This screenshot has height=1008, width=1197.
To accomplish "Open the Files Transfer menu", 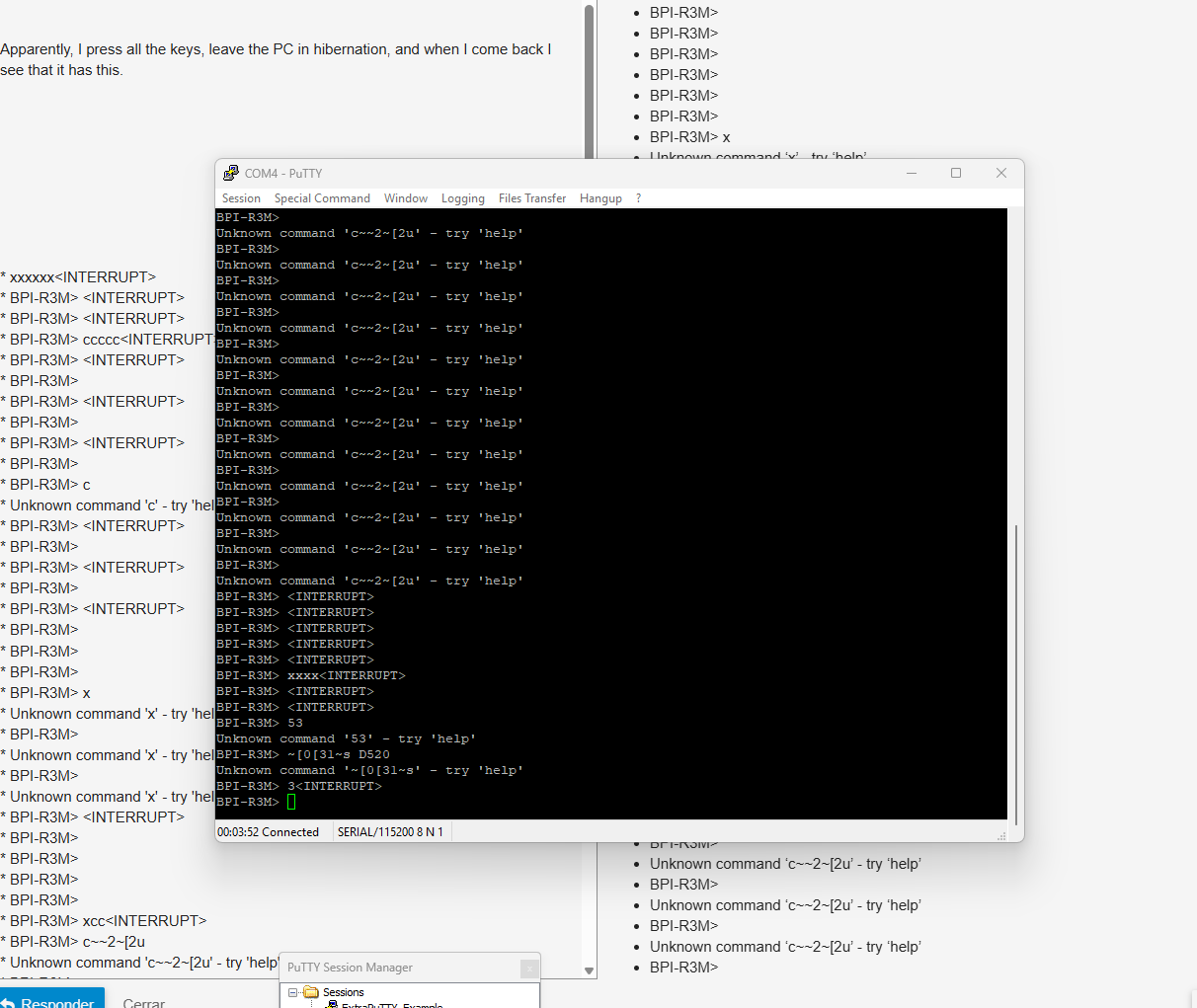I will tap(532, 198).
